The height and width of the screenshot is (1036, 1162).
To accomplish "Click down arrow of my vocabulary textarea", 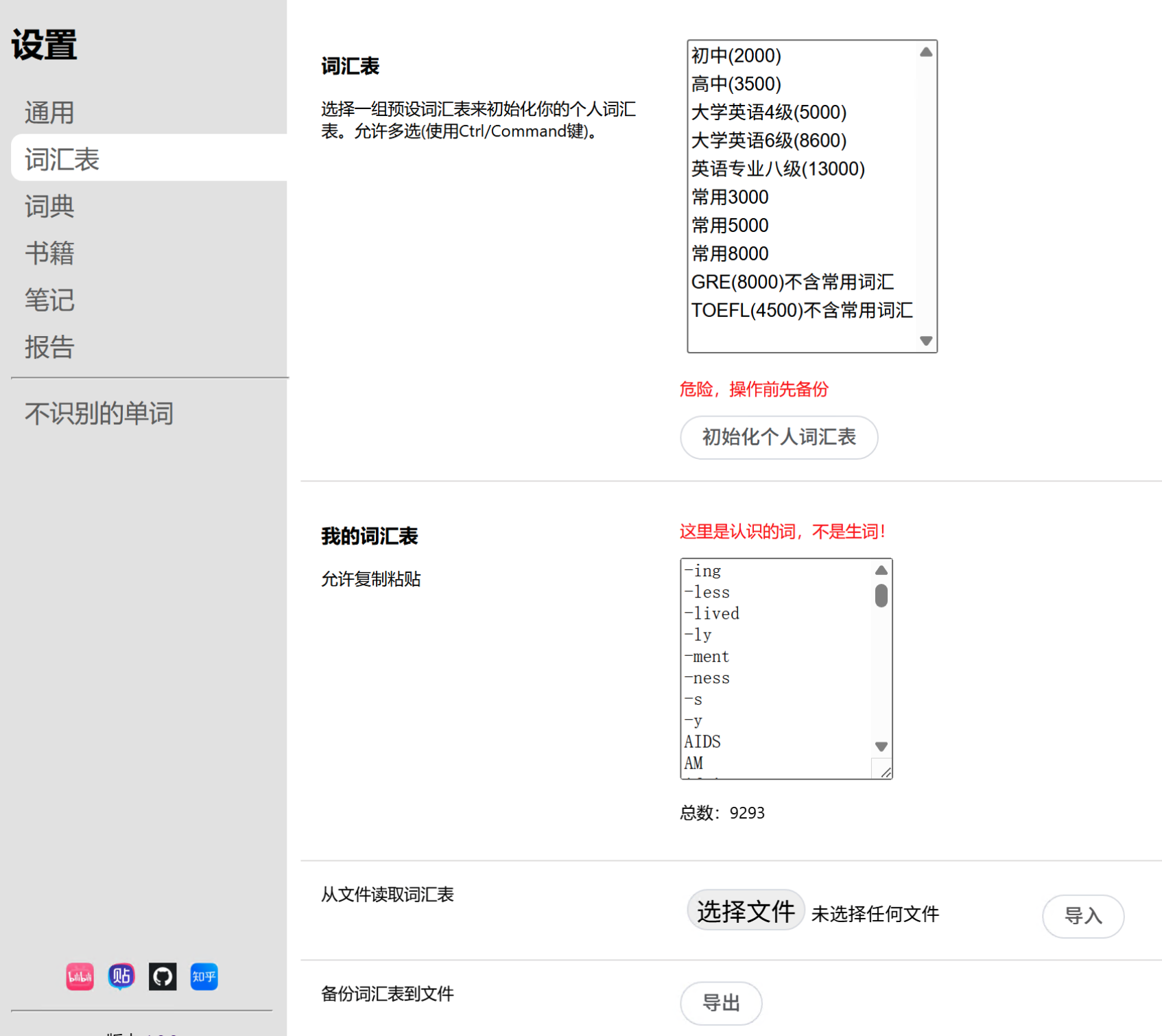I will (881, 746).
